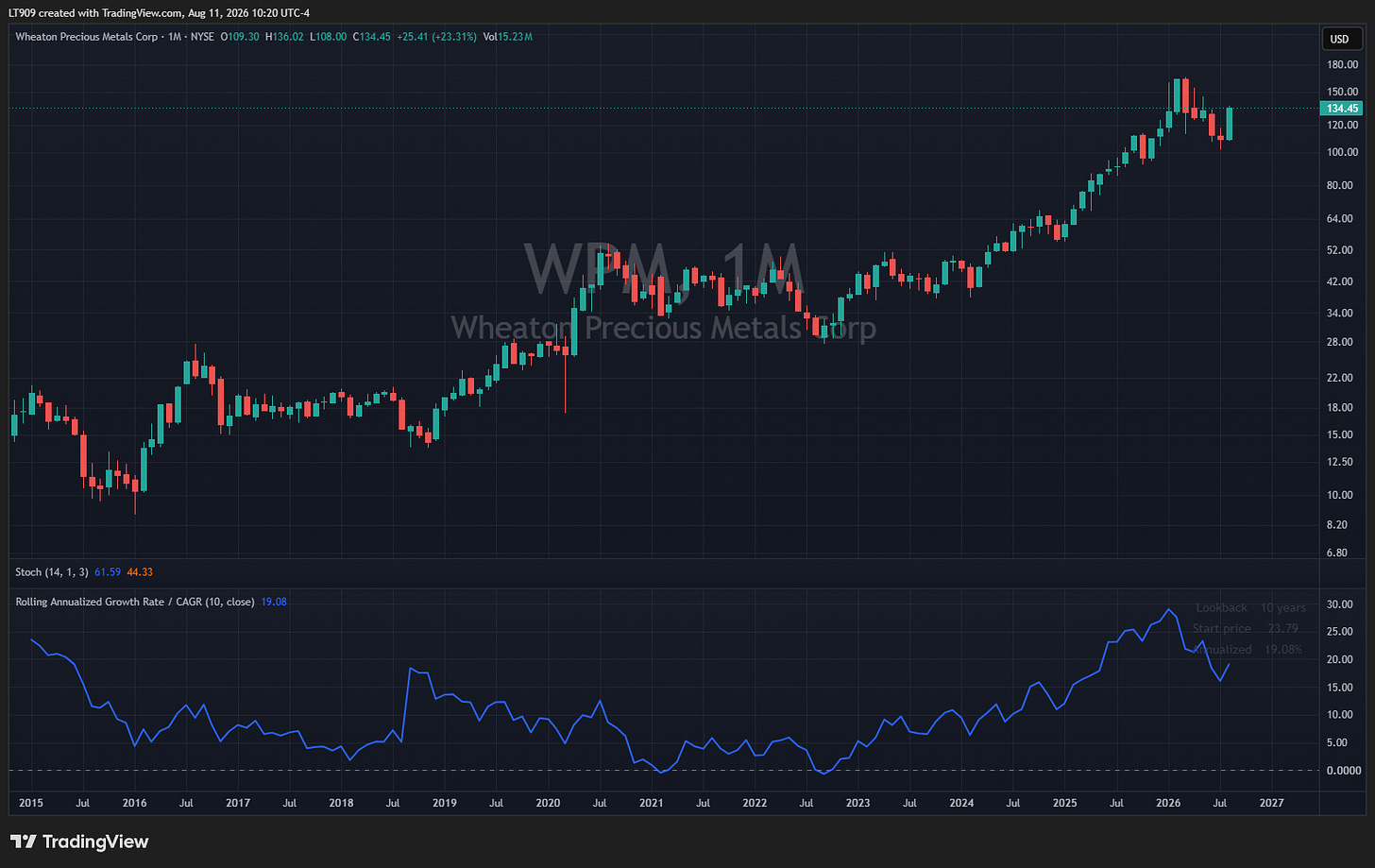1375x868 pixels.
Task: Click the 0.0000 label on the CAGR axis
Action: pos(1342,771)
